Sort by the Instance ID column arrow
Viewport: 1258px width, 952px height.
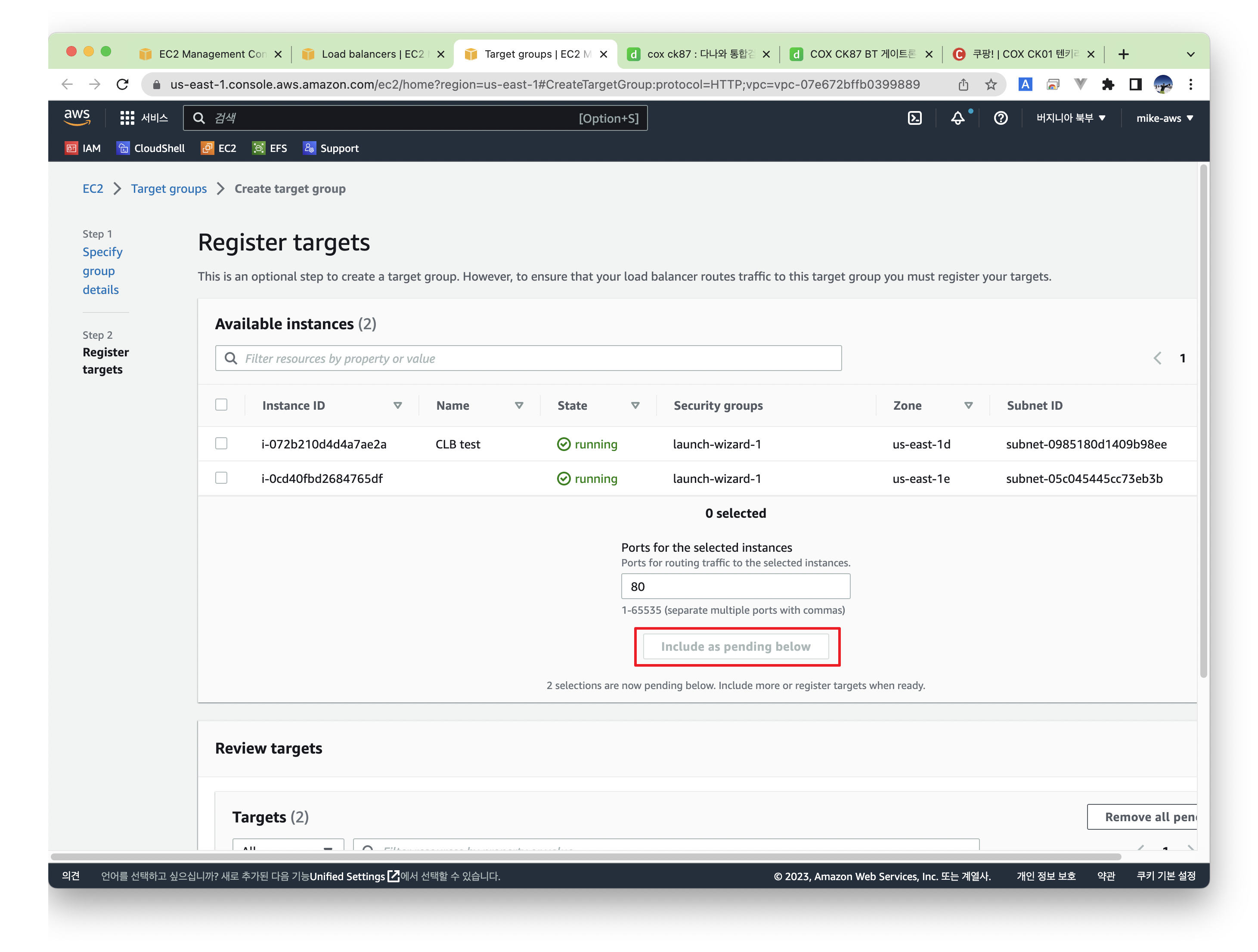click(397, 405)
